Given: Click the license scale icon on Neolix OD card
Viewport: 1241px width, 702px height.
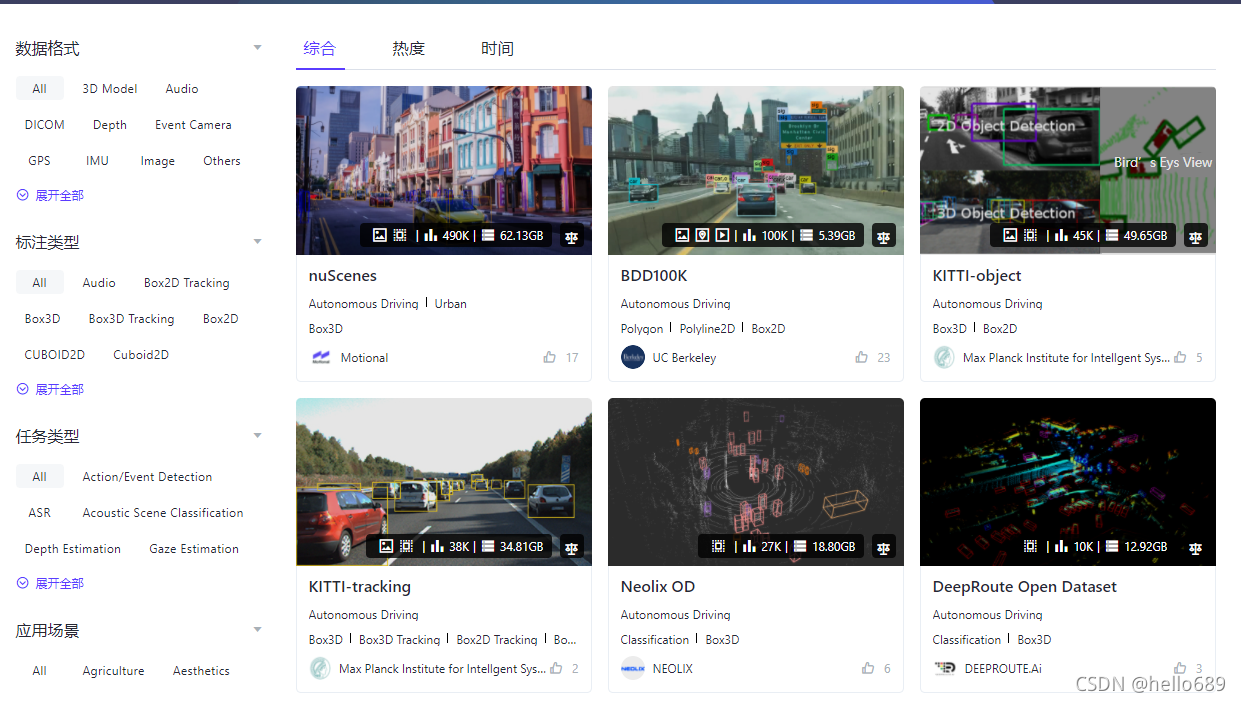Looking at the screenshot, I should pos(884,548).
